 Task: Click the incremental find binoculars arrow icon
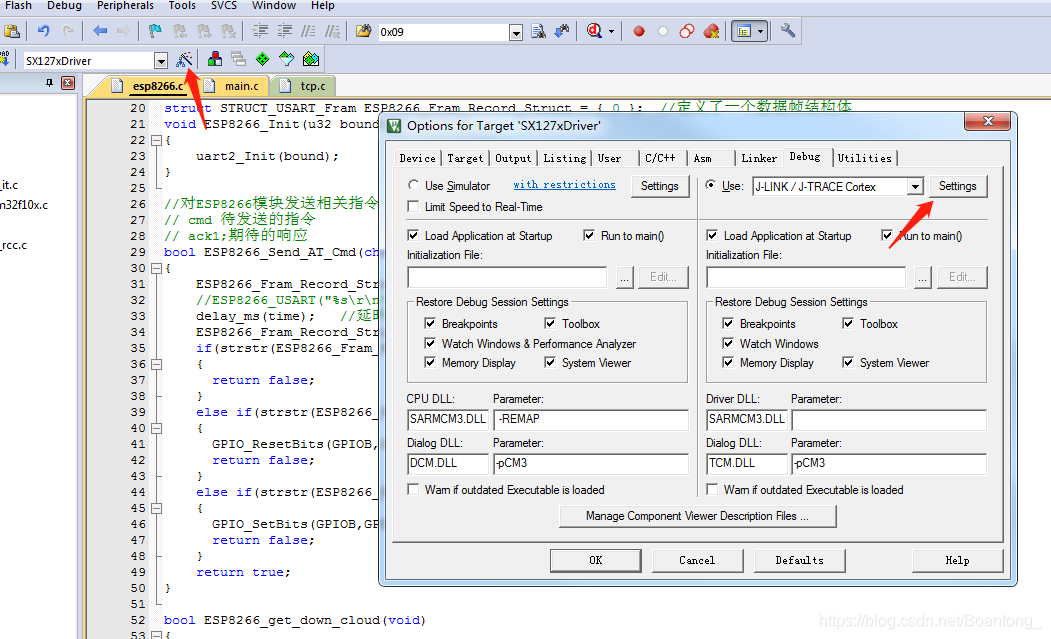pos(562,31)
